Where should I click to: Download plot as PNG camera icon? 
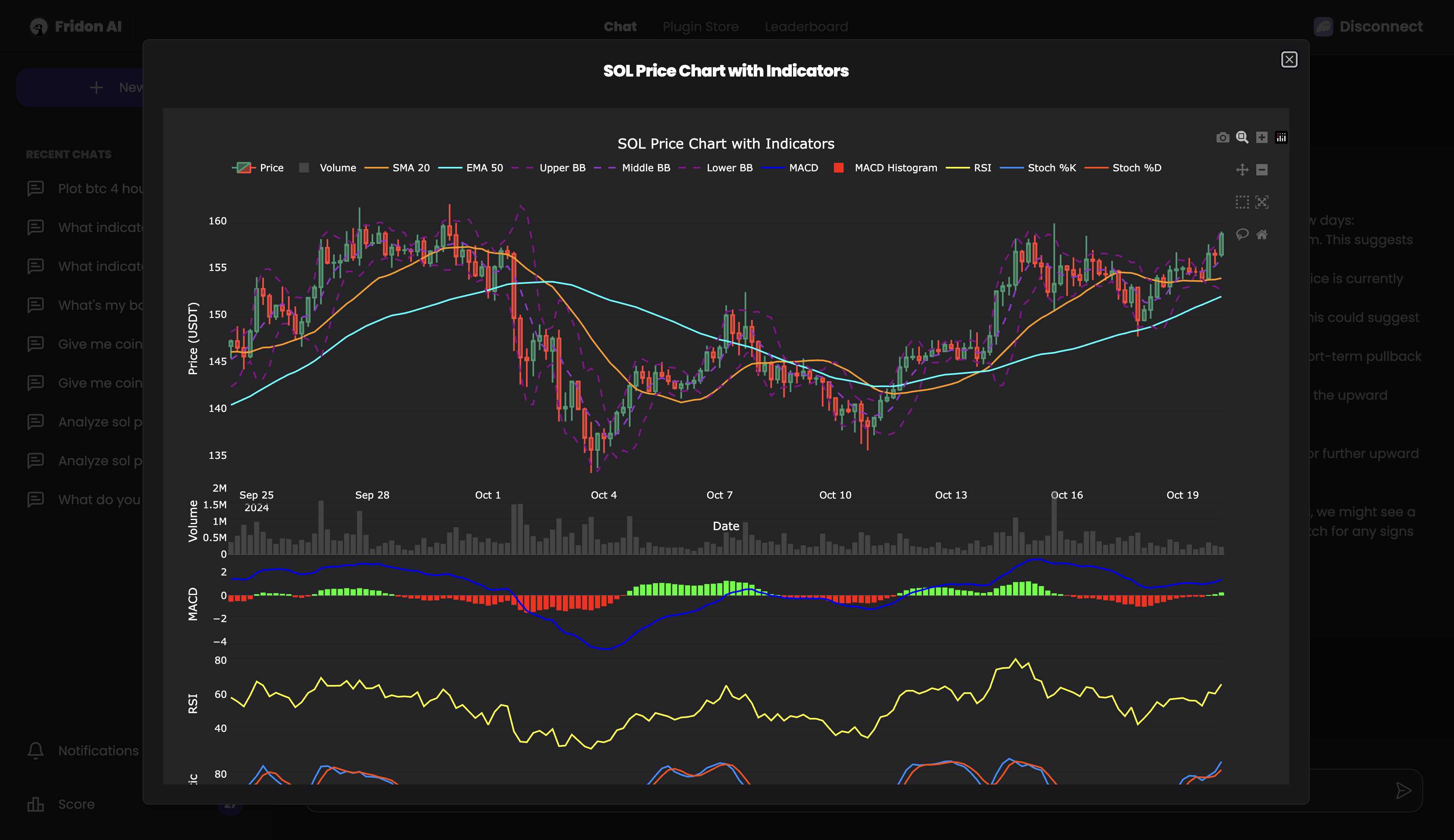point(1222,137)
